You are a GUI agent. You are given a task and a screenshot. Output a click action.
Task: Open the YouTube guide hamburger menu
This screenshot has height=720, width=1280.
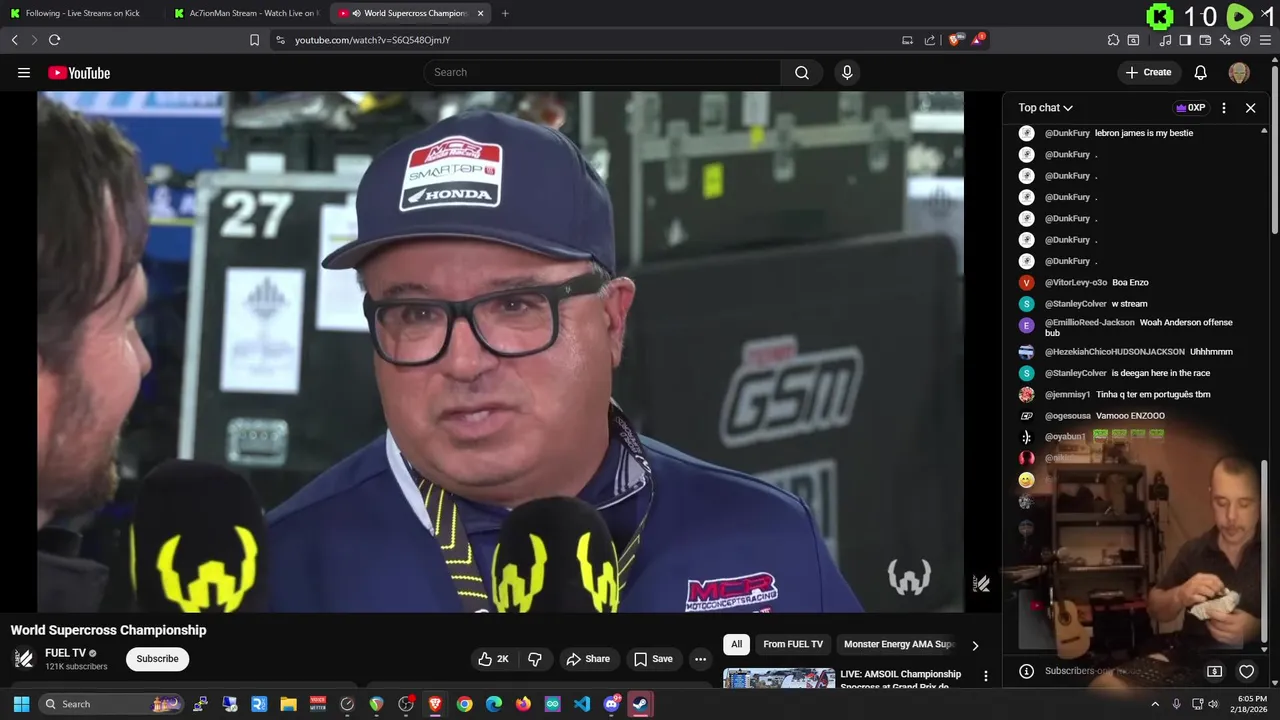tap(24, 72)
